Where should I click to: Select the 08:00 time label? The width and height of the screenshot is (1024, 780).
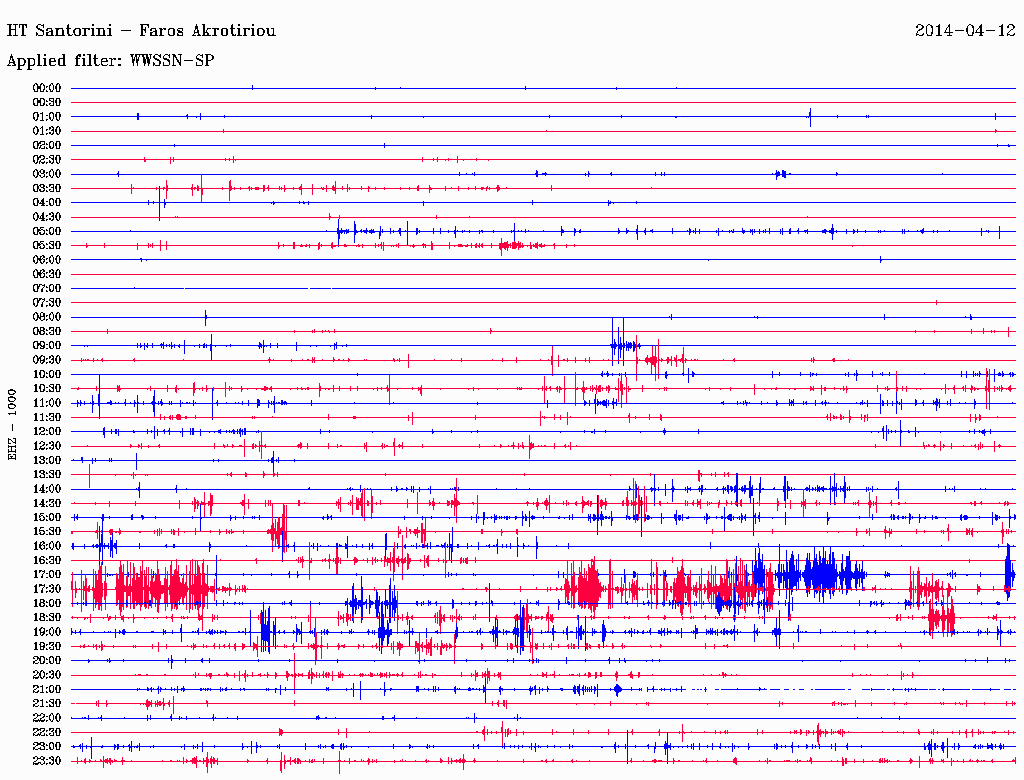point(47,317)
